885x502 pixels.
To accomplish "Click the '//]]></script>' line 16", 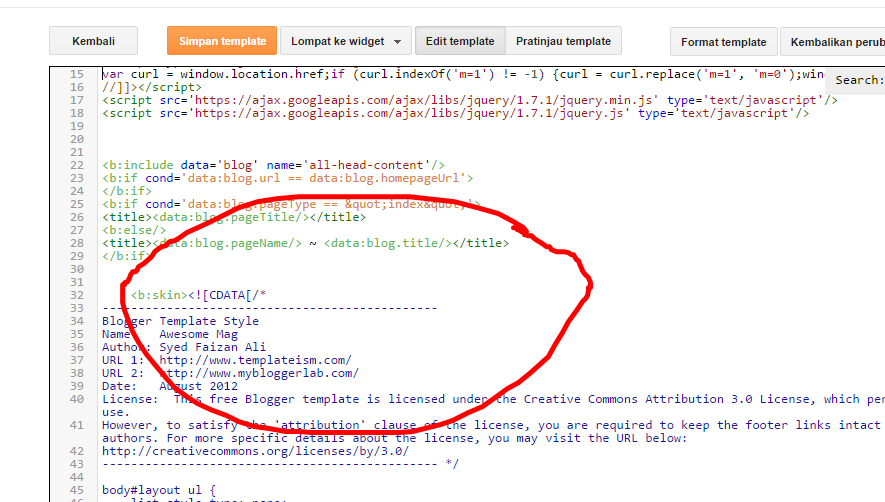I will [152, 87].
